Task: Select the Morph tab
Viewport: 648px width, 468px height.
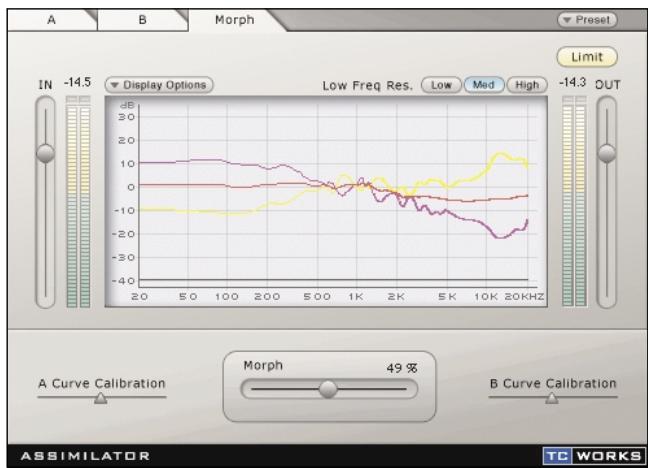Action: tap(235, 20)
